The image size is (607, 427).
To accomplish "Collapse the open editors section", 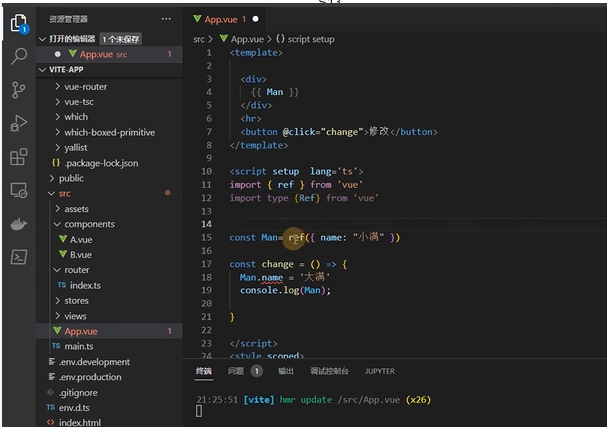I will tap(42, 39).
